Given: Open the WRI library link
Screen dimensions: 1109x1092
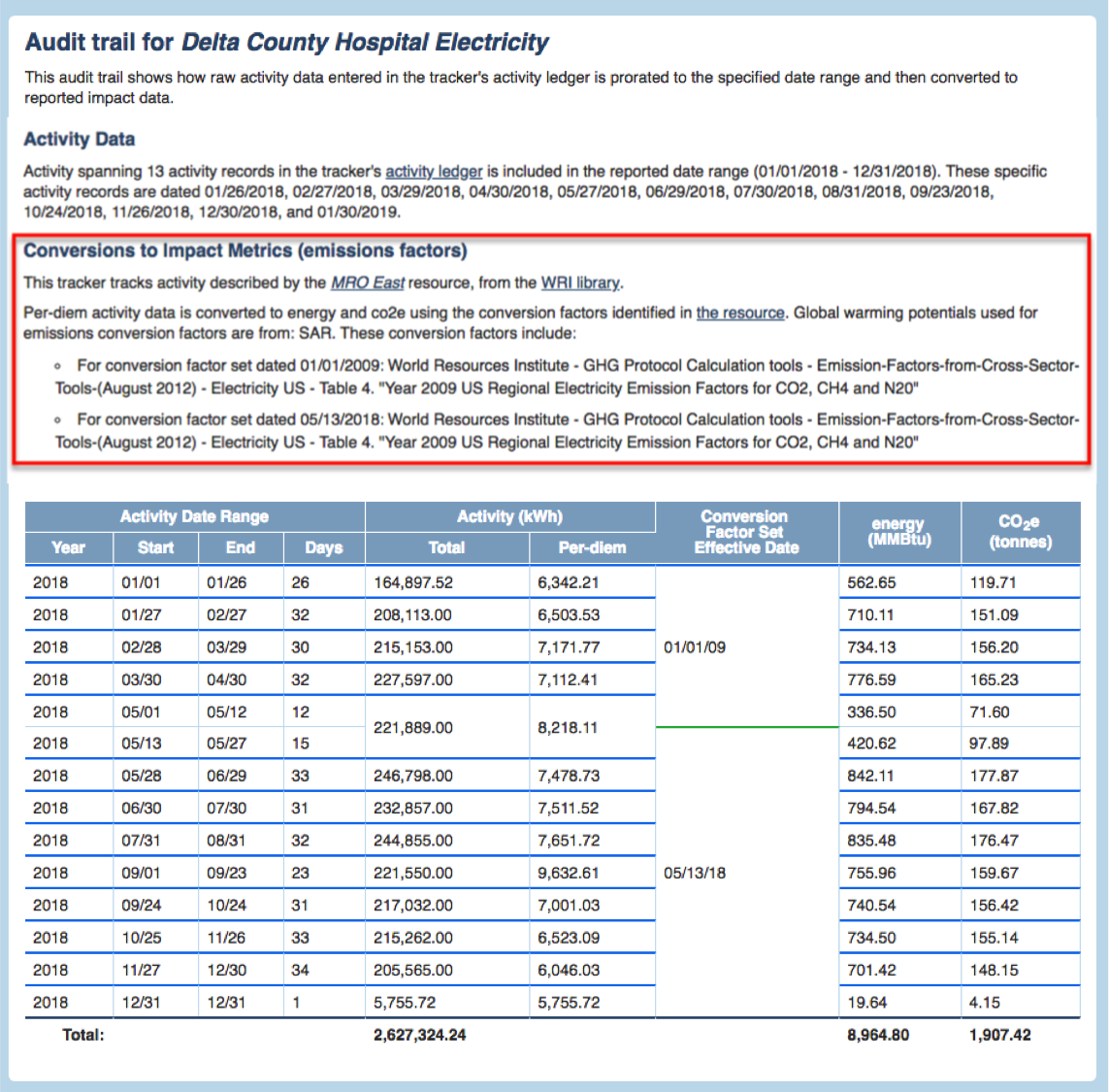Looking at the screenshot, I should (579, 283).
